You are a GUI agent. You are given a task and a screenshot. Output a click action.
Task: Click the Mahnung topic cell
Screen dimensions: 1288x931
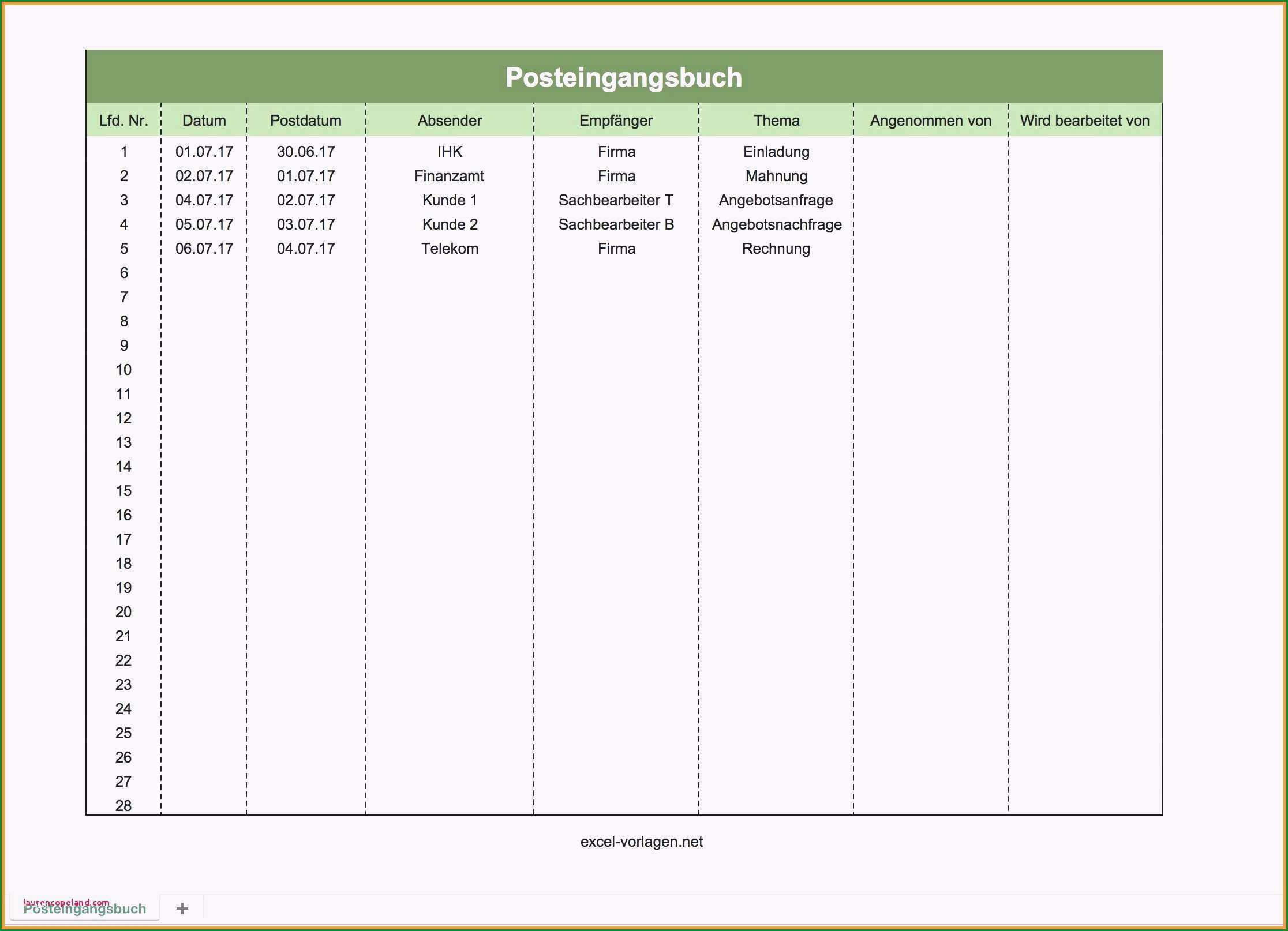(x=776, y=176)
